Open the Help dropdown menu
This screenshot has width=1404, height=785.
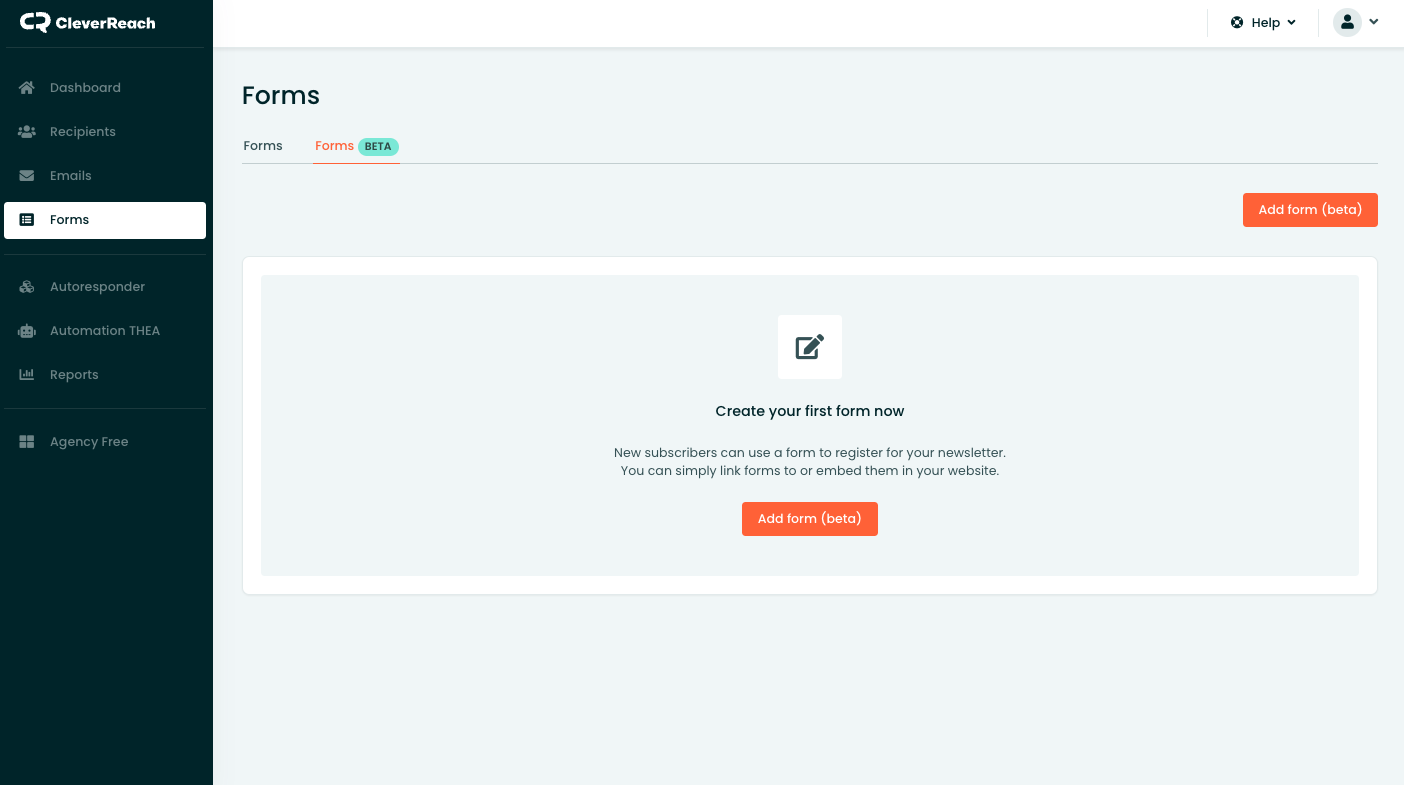pyautogui.click(x=1266, y=22)
